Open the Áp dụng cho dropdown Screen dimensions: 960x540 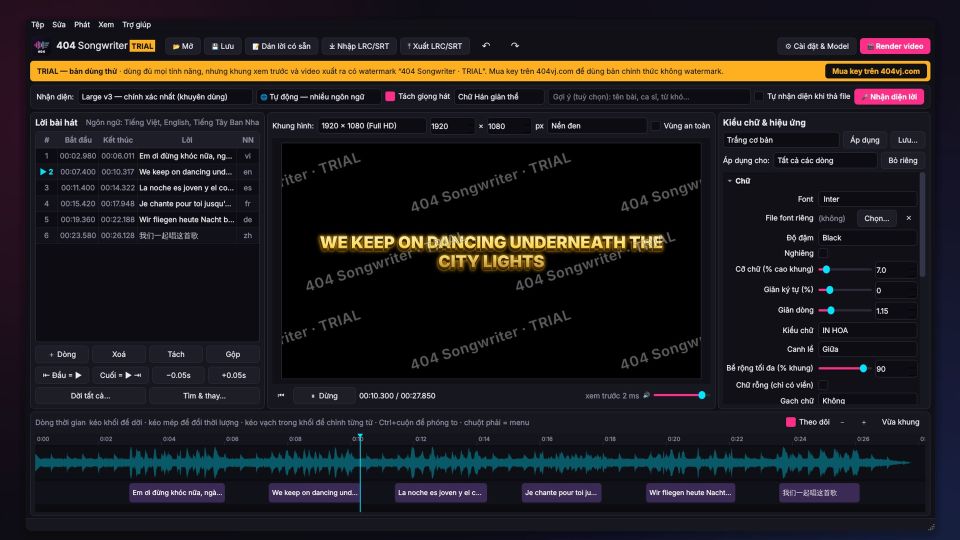825,160
